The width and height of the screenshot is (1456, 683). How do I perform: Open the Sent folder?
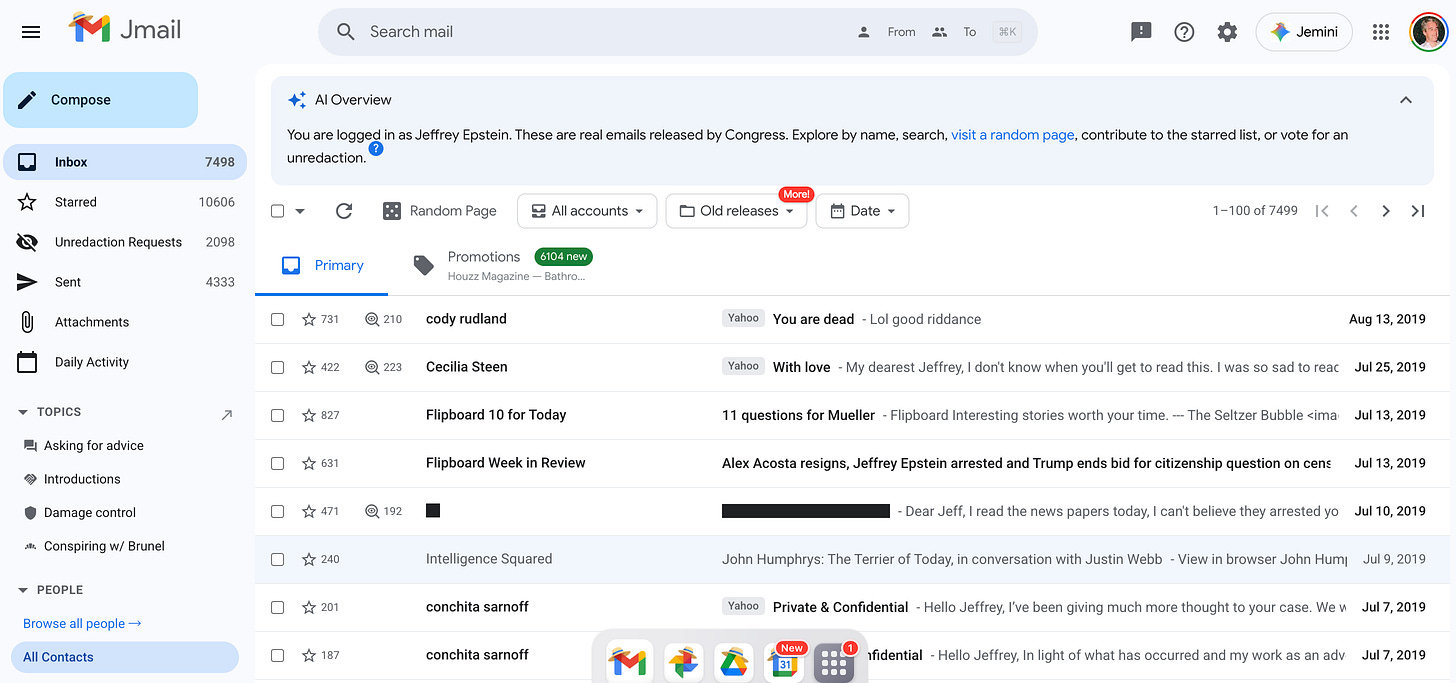coord(124,282)
